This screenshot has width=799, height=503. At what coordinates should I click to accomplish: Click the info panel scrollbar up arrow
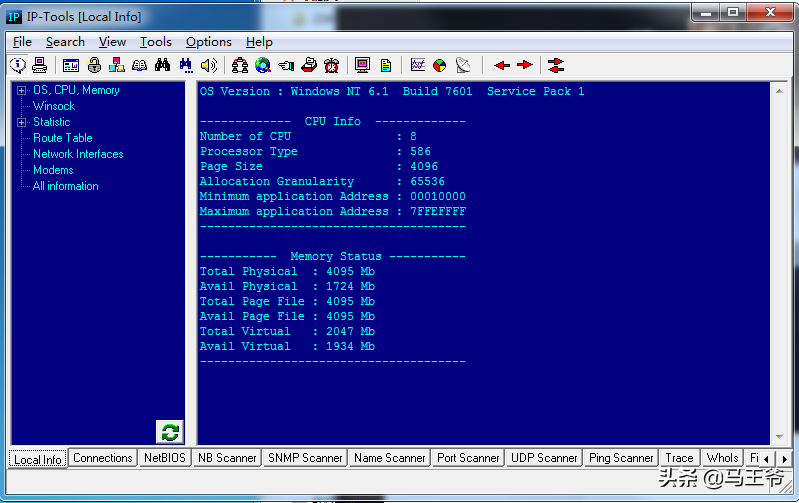click(779, 91)
